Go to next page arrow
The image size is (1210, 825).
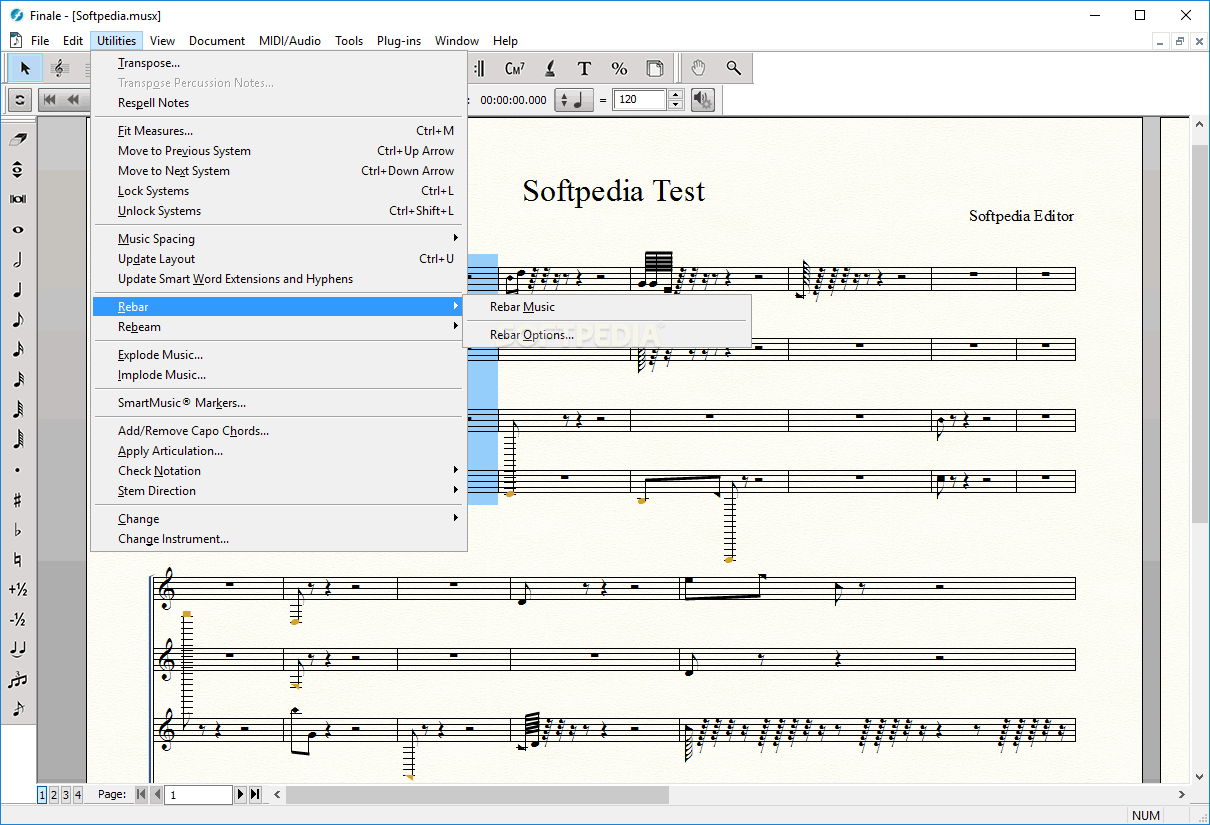coord(240,795)
